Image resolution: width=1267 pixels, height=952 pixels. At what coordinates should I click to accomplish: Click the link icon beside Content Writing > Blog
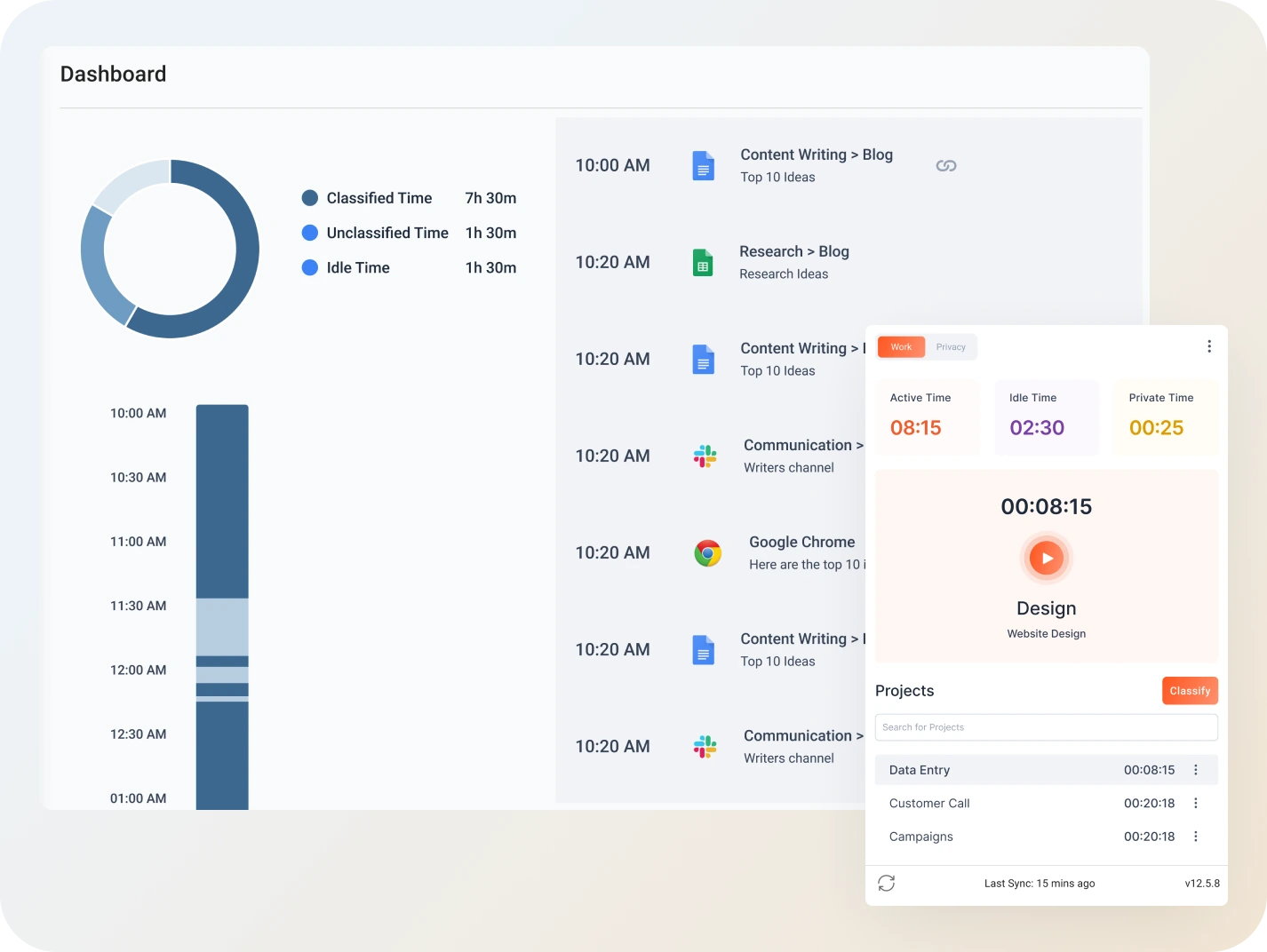pos(945,166)
